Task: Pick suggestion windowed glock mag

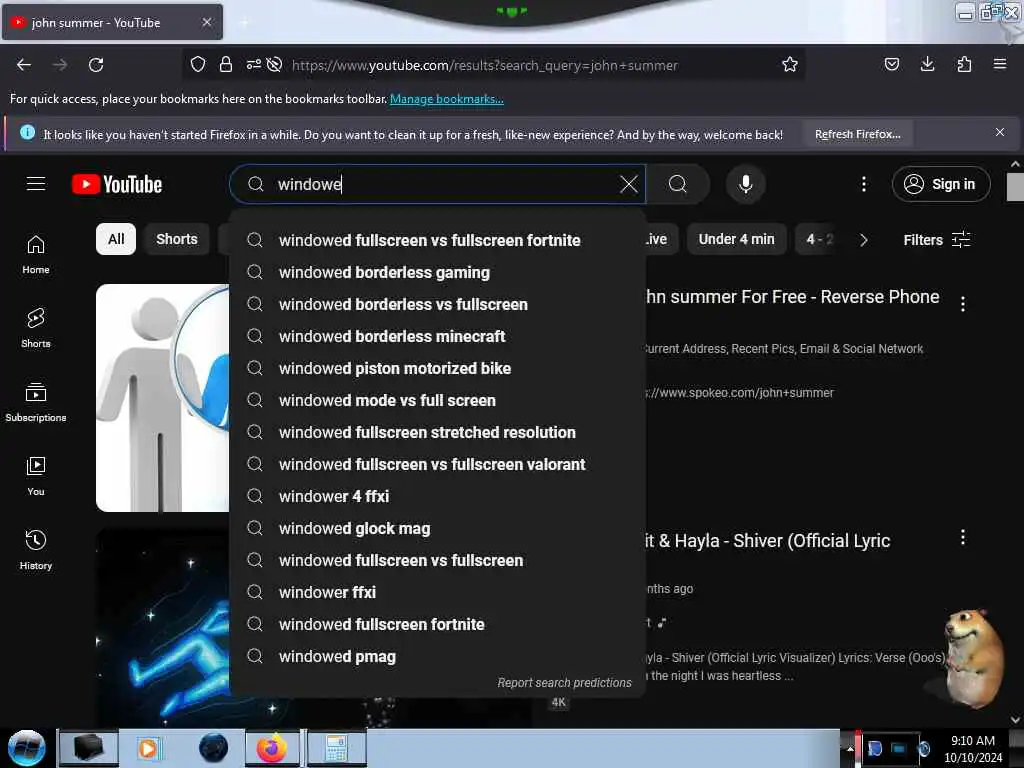Action: click(438, 528)
